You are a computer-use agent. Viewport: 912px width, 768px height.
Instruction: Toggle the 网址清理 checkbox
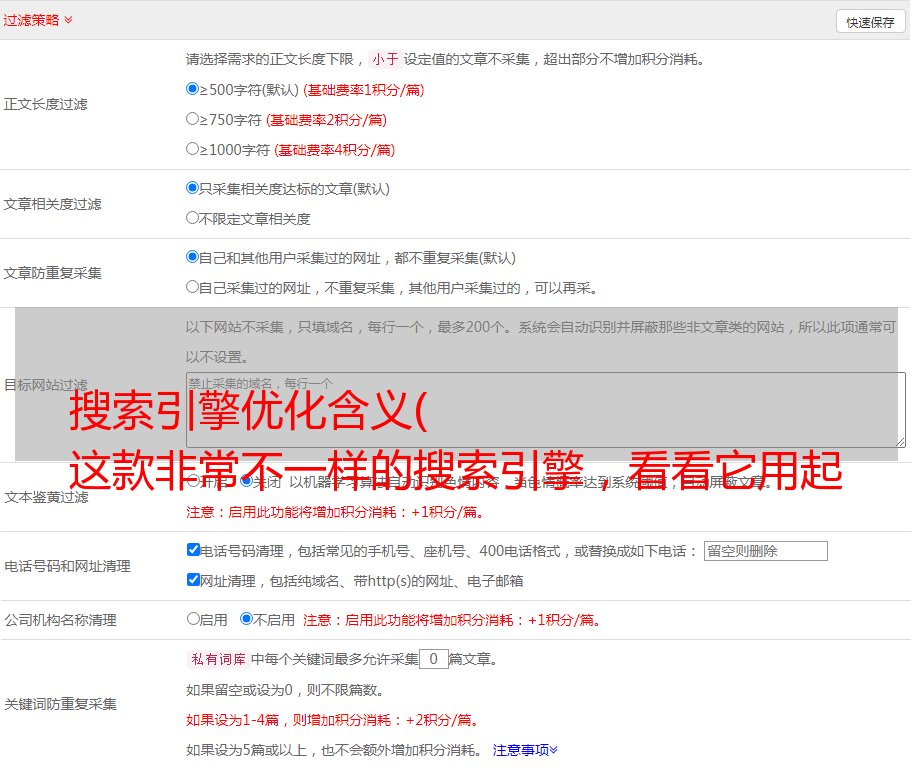(193, 580)
